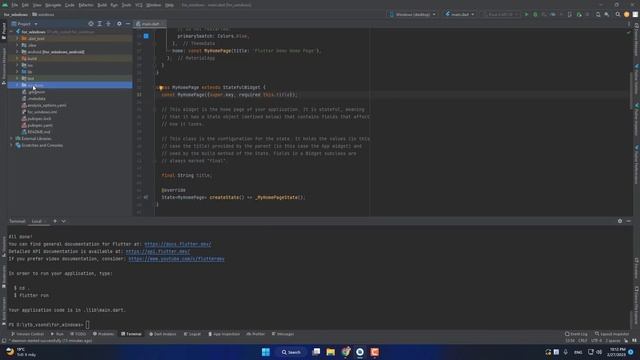Select the selected windows folder row
The width and height of the screenshot is (640, 360).
[70, 85]
